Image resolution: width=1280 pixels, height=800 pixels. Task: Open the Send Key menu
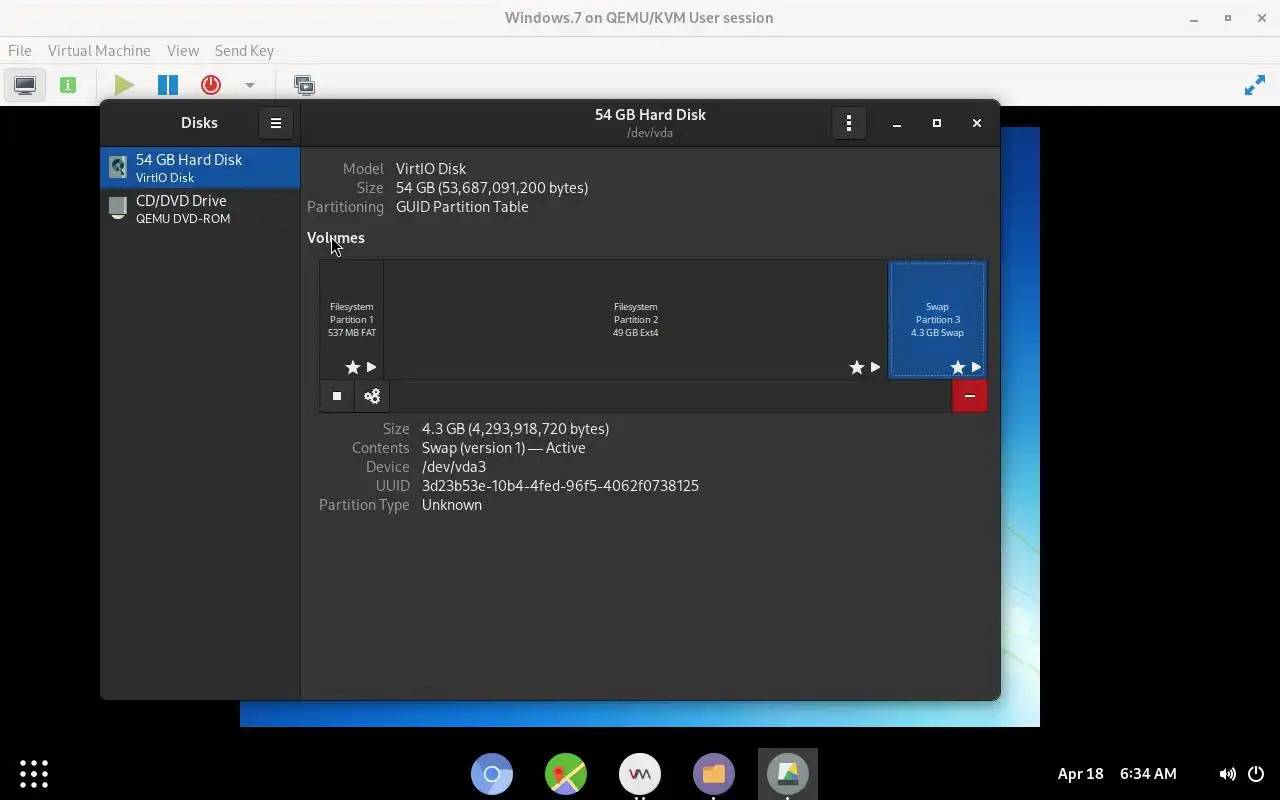pos(244,50)
